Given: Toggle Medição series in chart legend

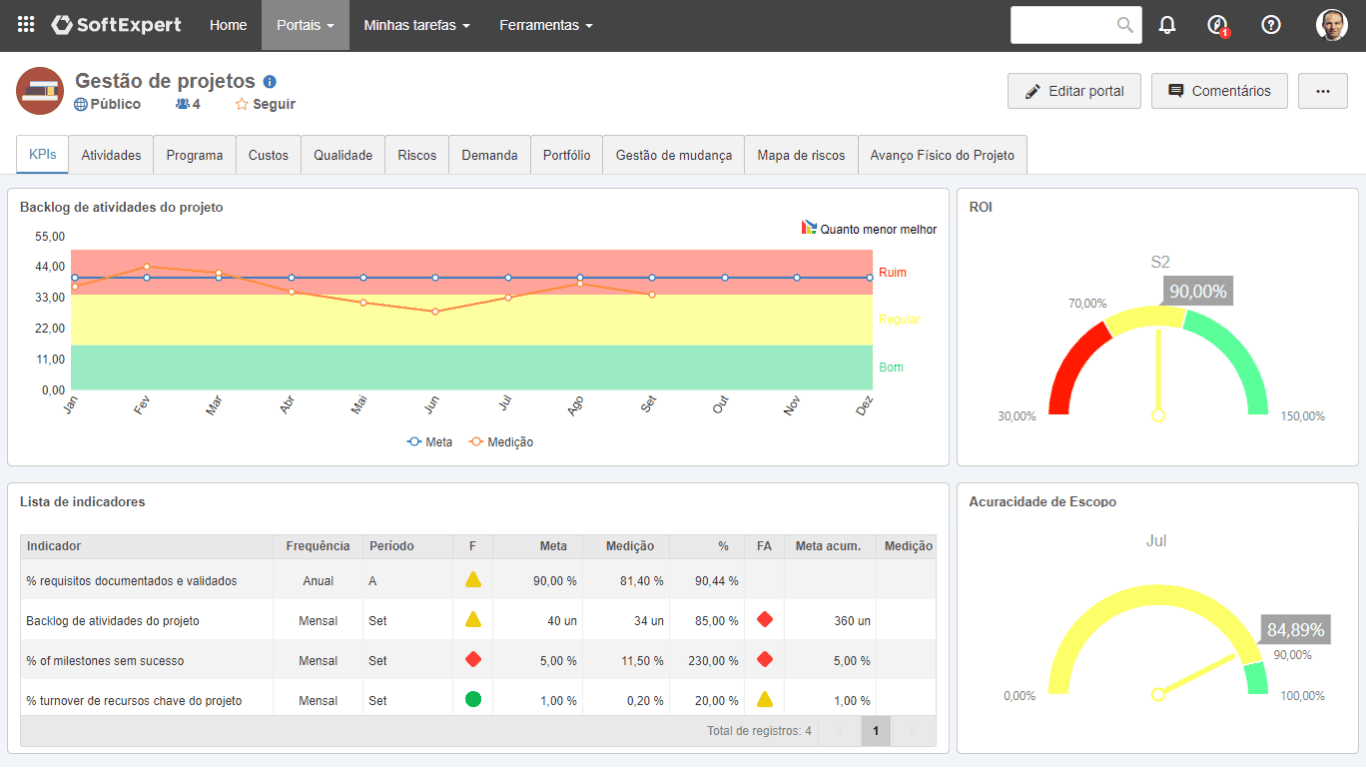Looking at the screenshot, I should [501, 442].
